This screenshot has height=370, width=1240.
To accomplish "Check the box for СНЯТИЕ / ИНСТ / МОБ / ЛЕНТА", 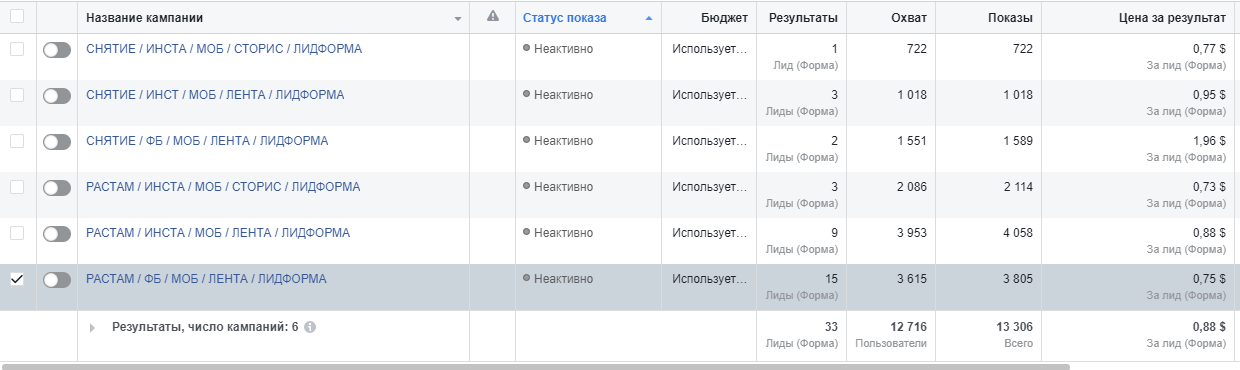I will point(17,95).
